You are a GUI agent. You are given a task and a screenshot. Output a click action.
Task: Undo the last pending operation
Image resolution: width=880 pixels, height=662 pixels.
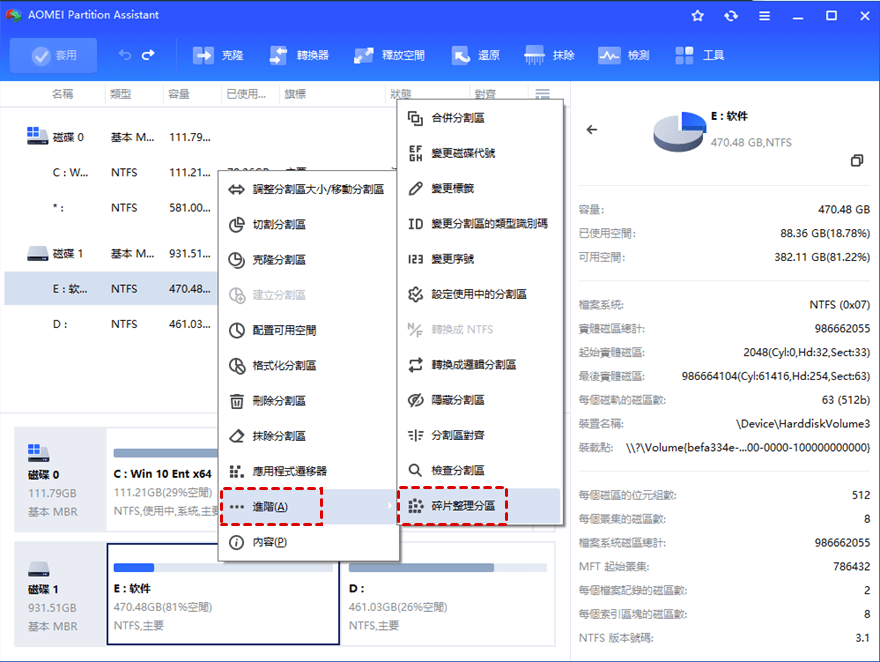click(x=125, y=55)
